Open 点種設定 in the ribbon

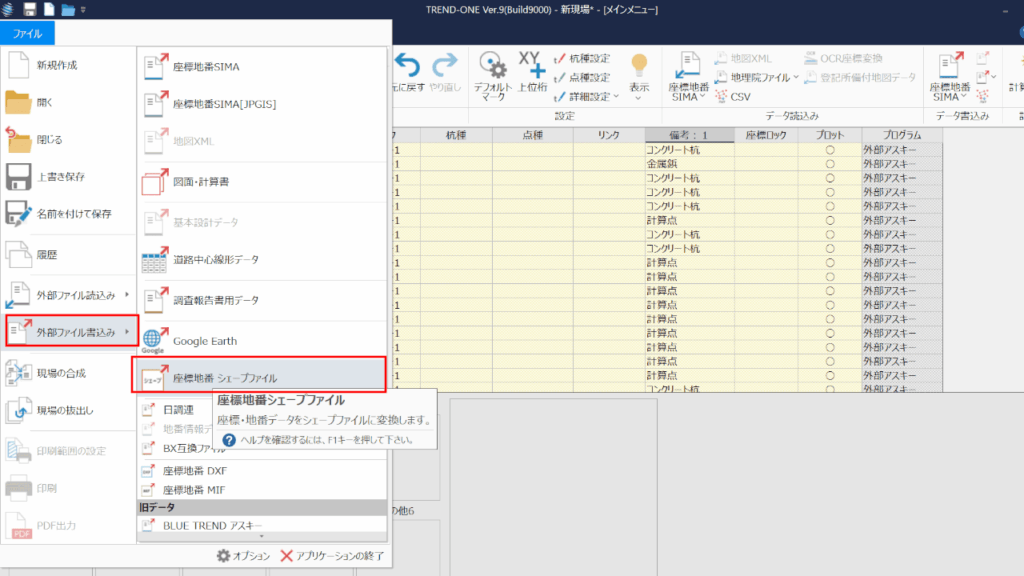pyautogui.click(x=583, y=77)
